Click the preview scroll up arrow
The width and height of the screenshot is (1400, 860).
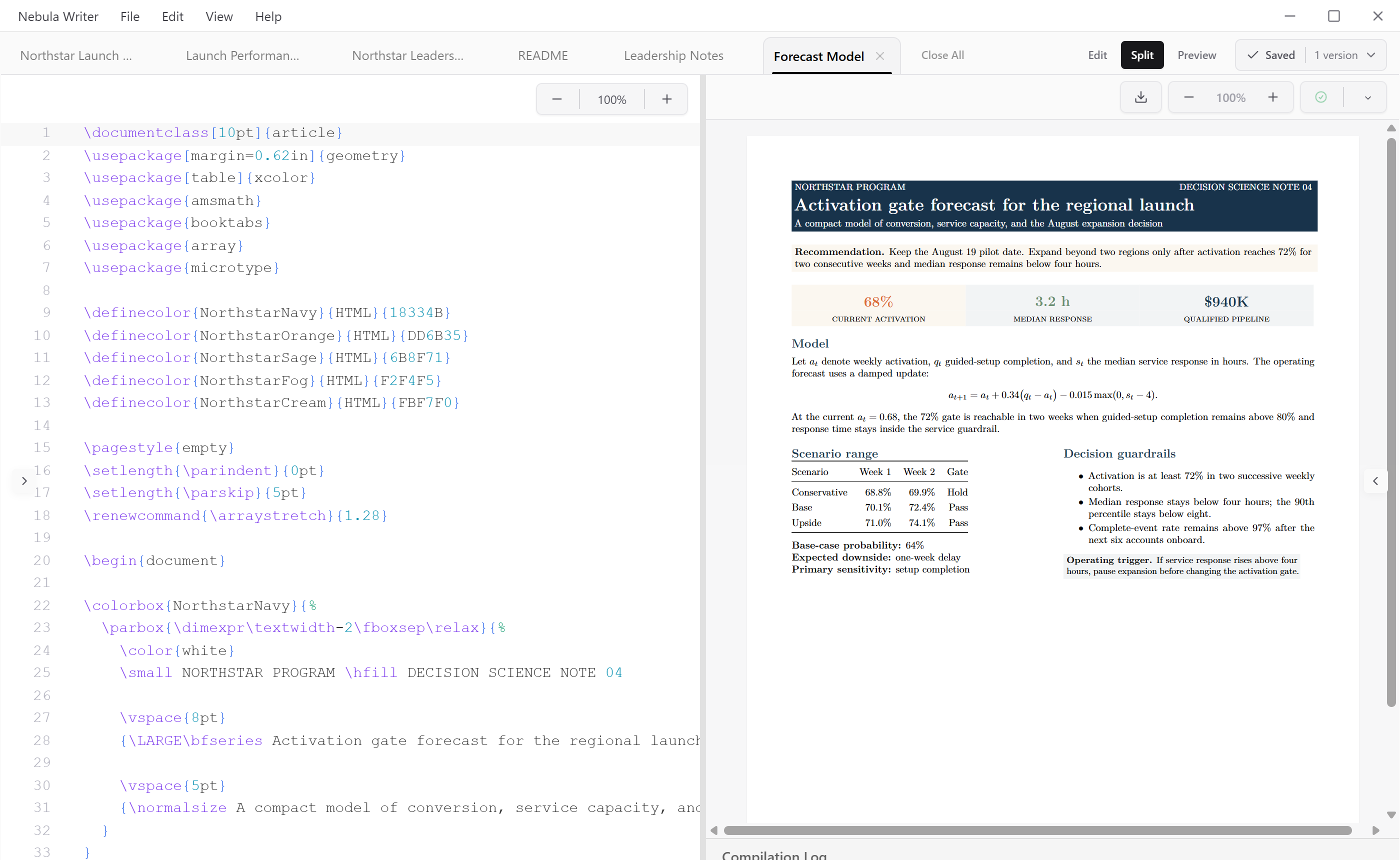tap(1391, 128)
